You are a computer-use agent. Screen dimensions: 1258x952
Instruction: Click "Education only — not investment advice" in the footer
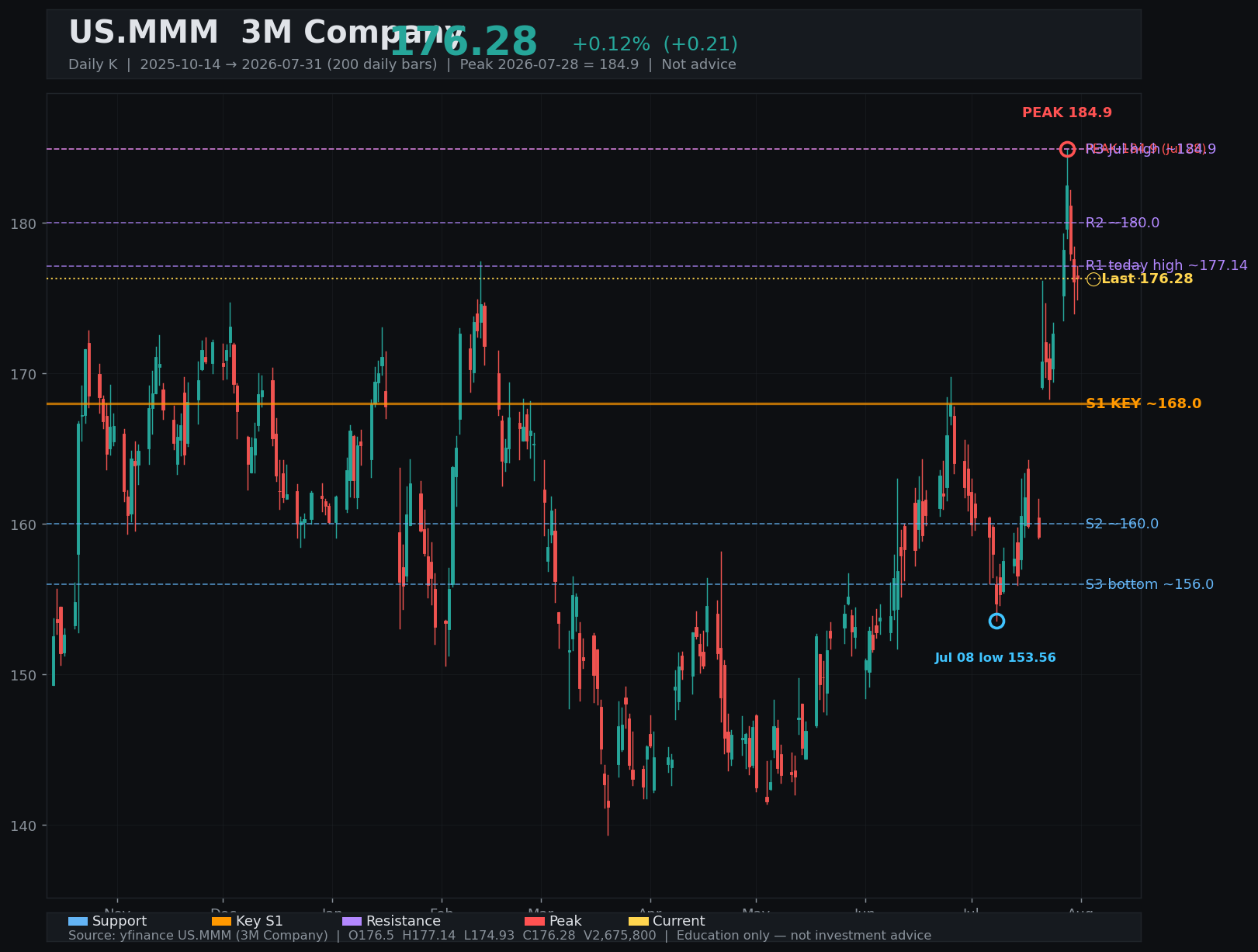coord(804,936)
